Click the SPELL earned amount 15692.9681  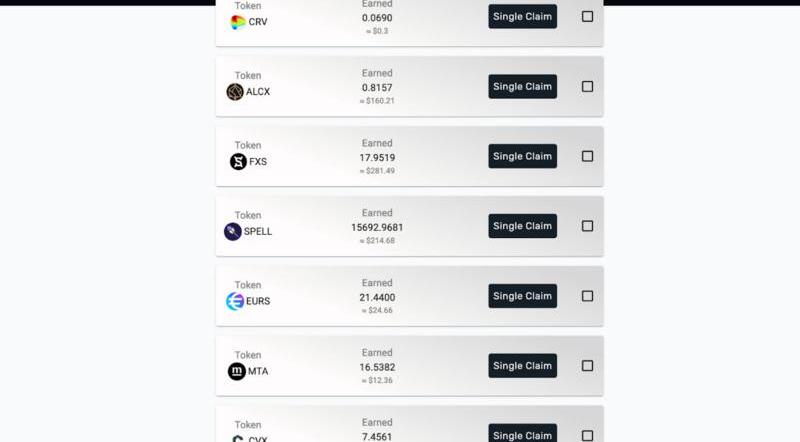377,227
